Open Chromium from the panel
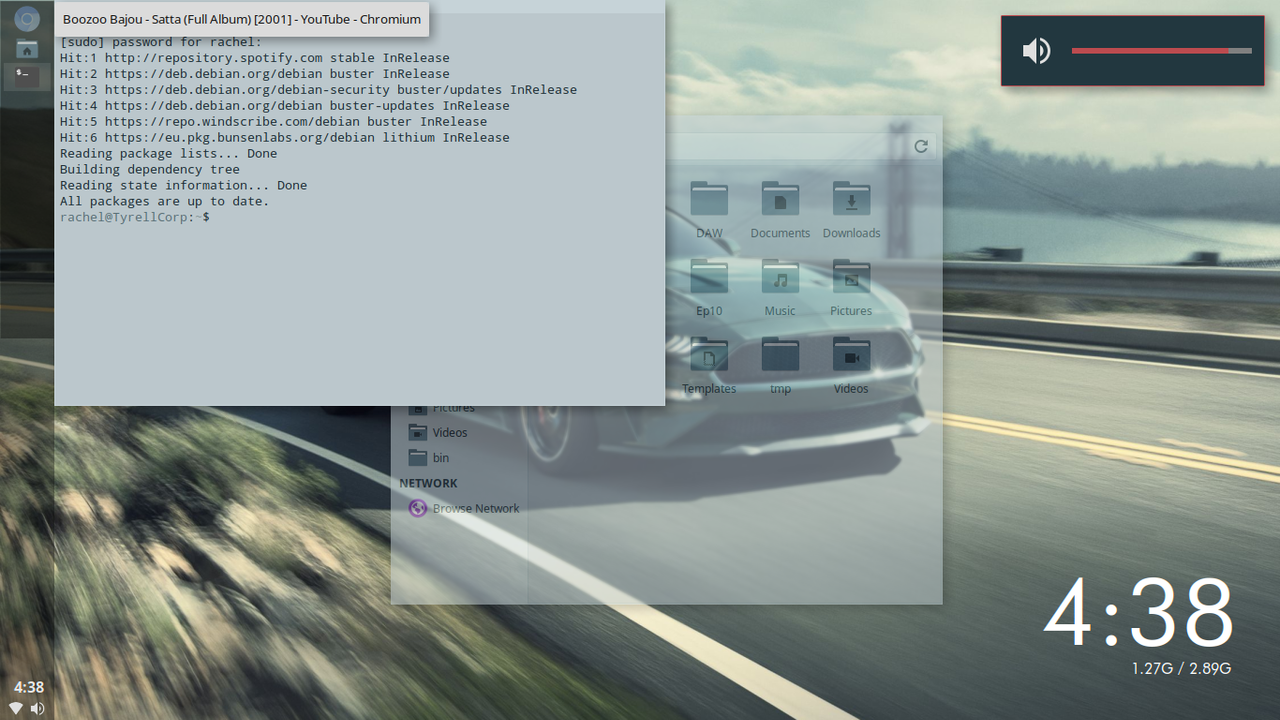The width and height of the screenshot is (1280, 720). (x=27, y=19)
